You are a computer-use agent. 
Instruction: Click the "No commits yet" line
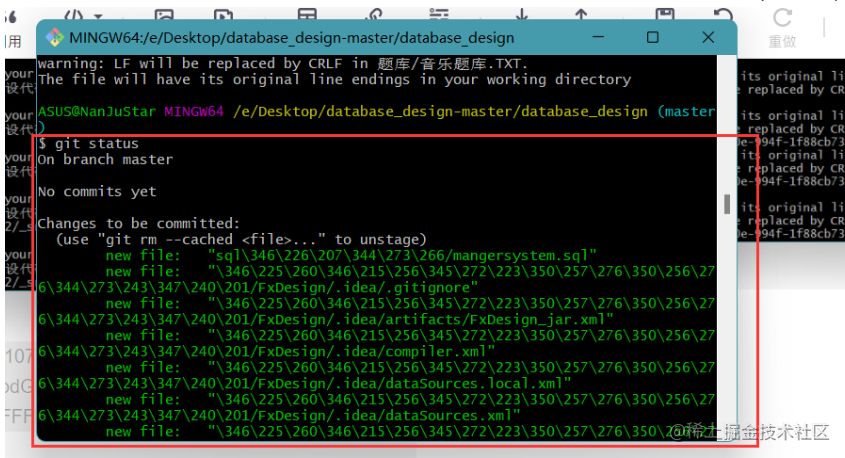click(97, 191)
